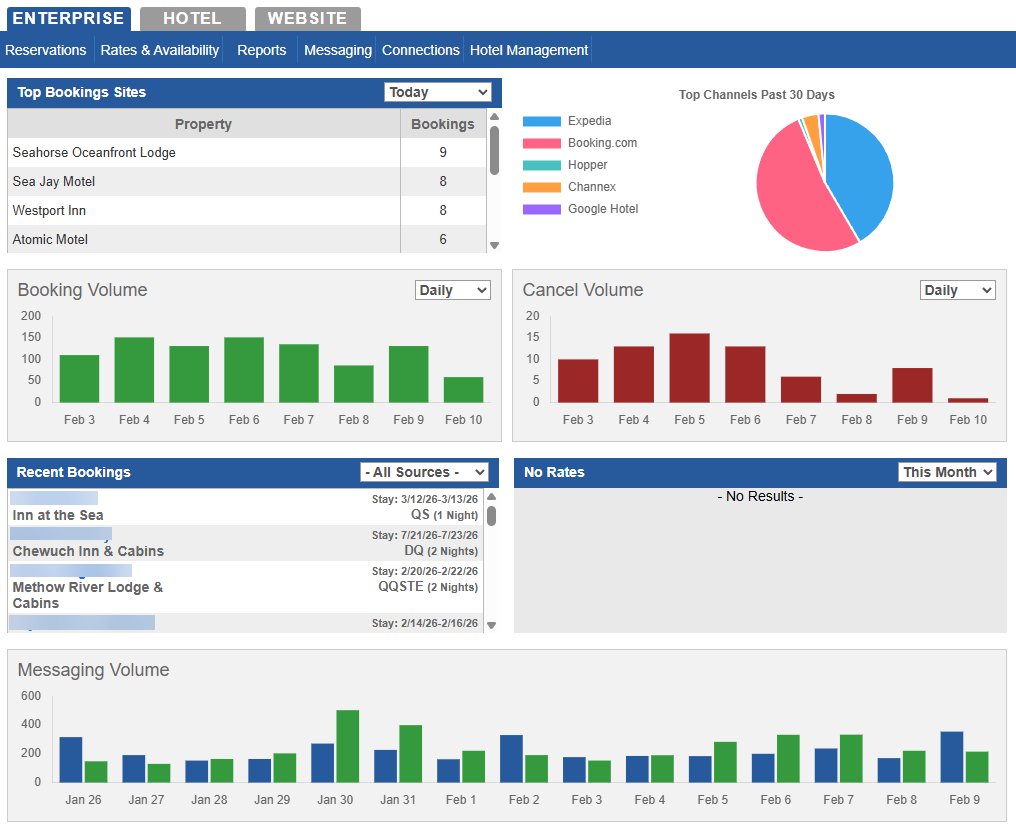
Task: Switch to the HOTEL tab
Action: (x=192, y=19)
